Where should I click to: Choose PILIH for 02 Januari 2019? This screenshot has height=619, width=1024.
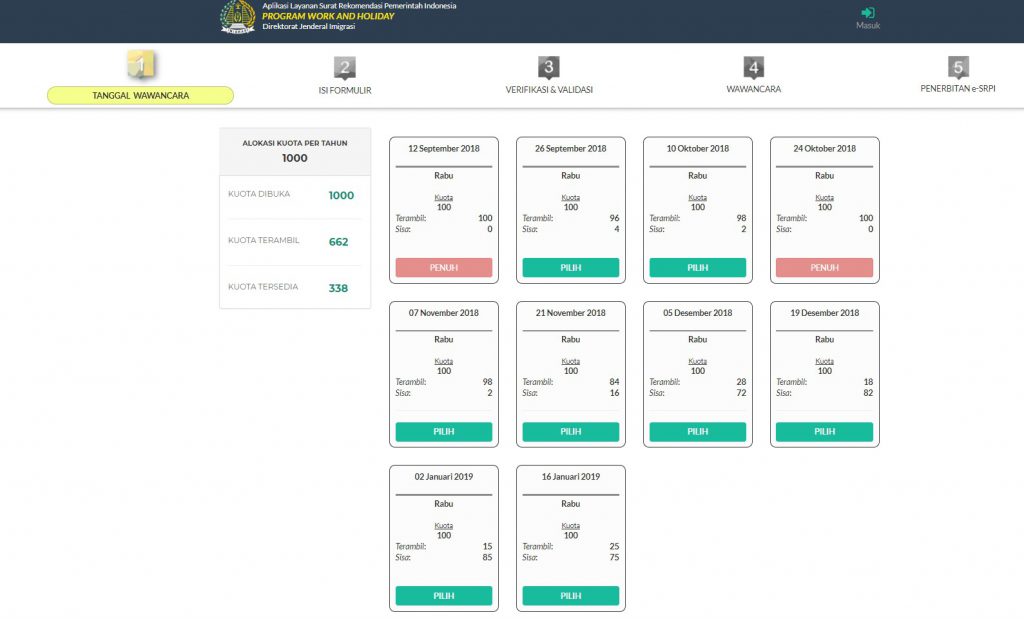(444, 595)
